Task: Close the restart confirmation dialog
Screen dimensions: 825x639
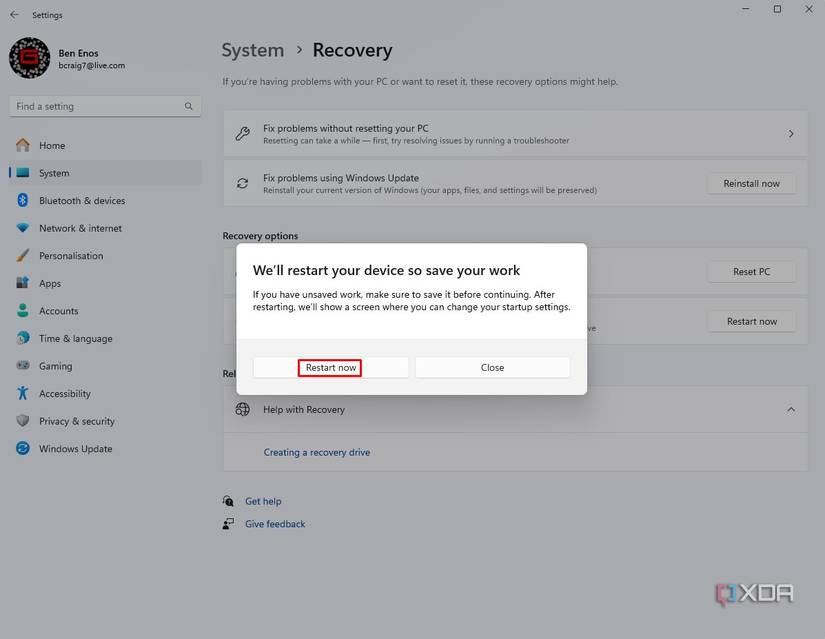Action: tap(492, 367)
